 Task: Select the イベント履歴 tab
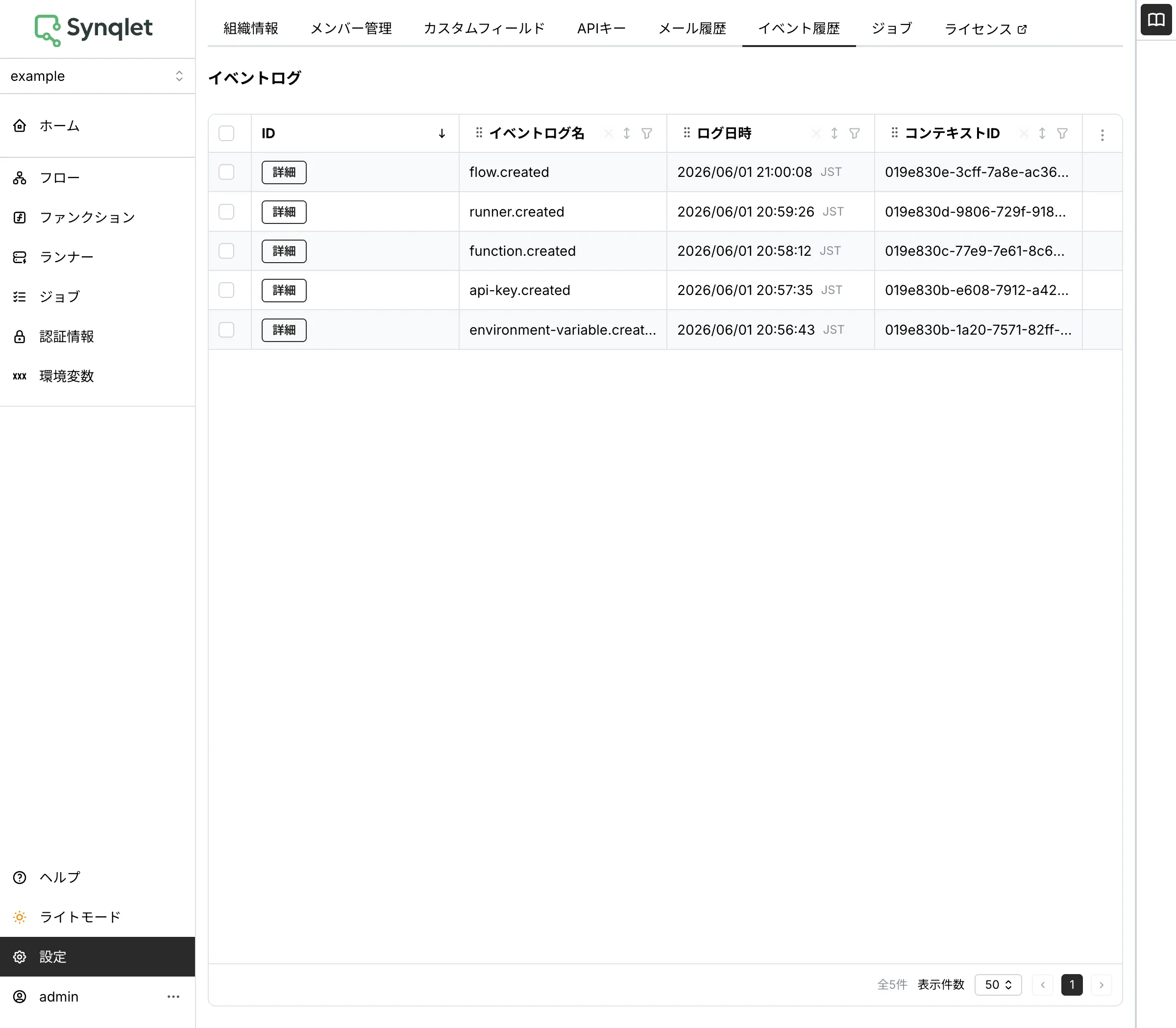click(799, 28)
